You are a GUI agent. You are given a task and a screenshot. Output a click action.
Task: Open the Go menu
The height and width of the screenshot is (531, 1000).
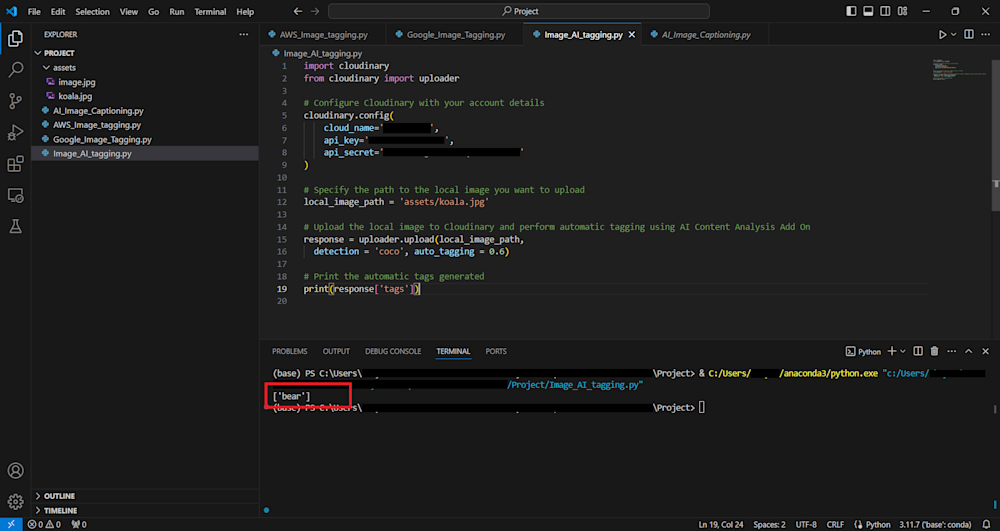pos(154,11)
